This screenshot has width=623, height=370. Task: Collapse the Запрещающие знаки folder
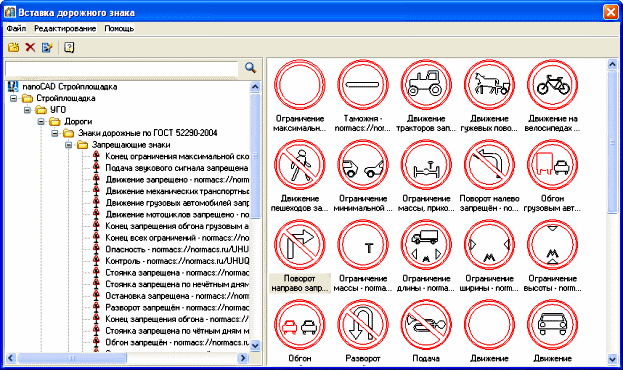point(68,145)
